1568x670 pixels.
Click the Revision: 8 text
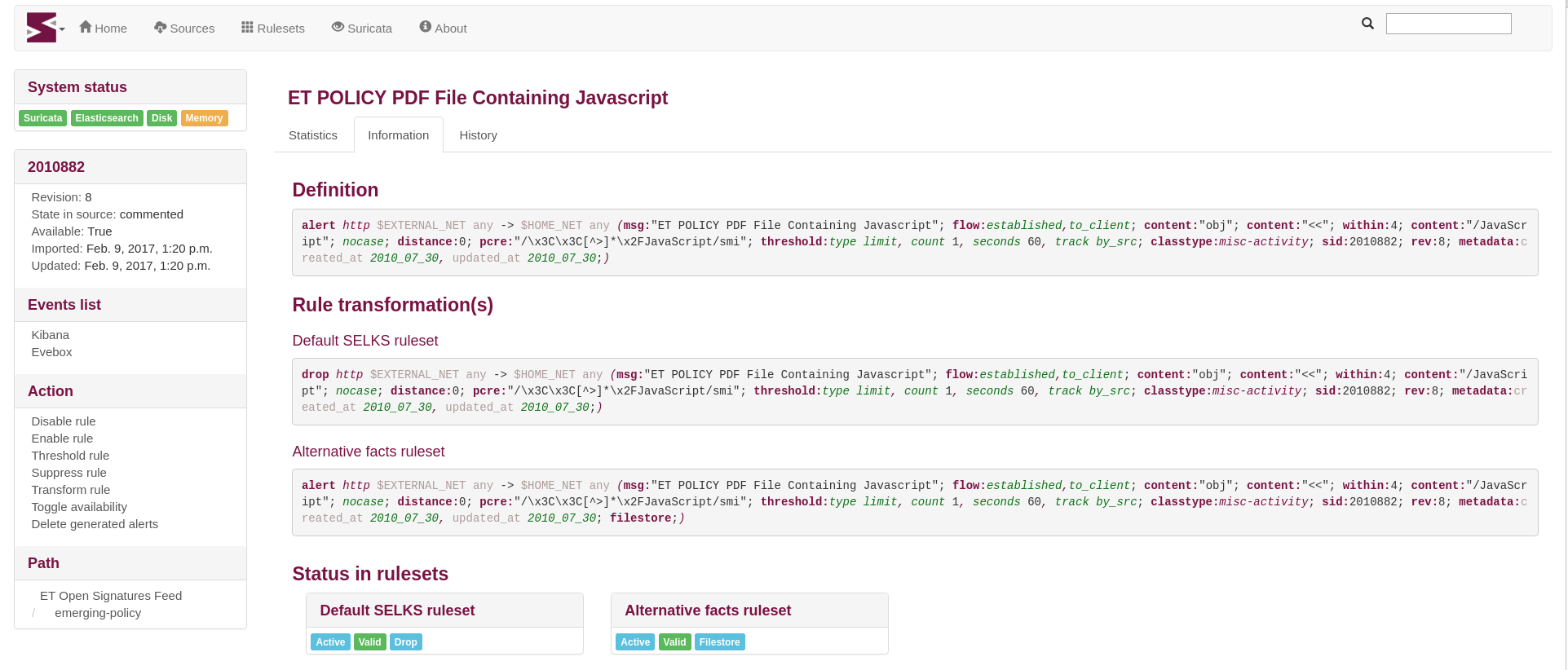61,197
